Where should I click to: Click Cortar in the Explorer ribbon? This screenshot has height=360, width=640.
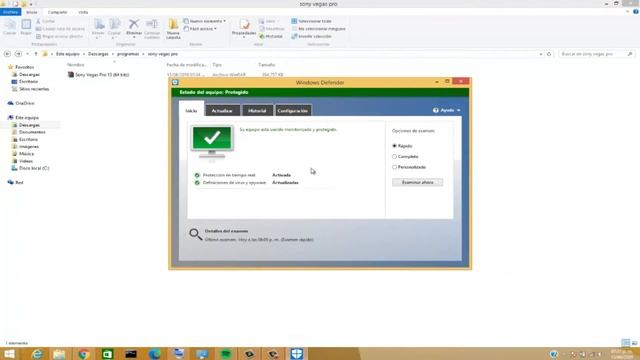click(x=46, y=21)
